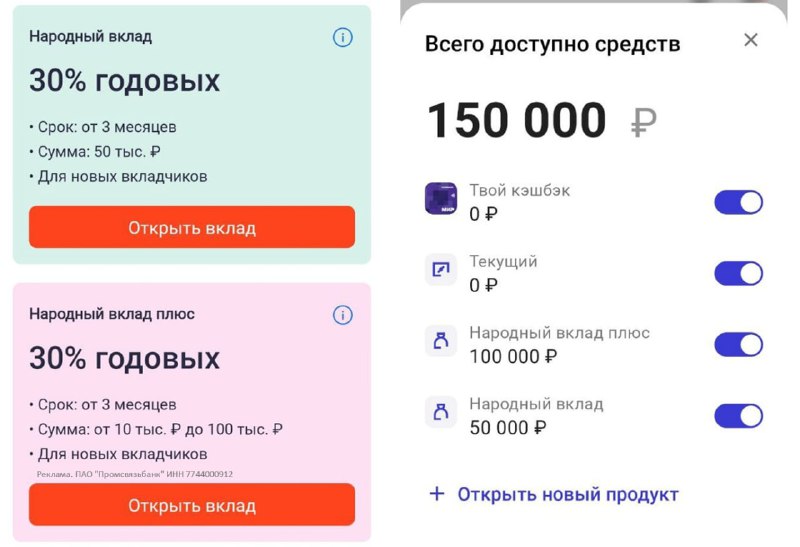The image size is (800, 547).
Task: Click the plus icon beside Открыть новый продукт
Action: click(437, 493)
